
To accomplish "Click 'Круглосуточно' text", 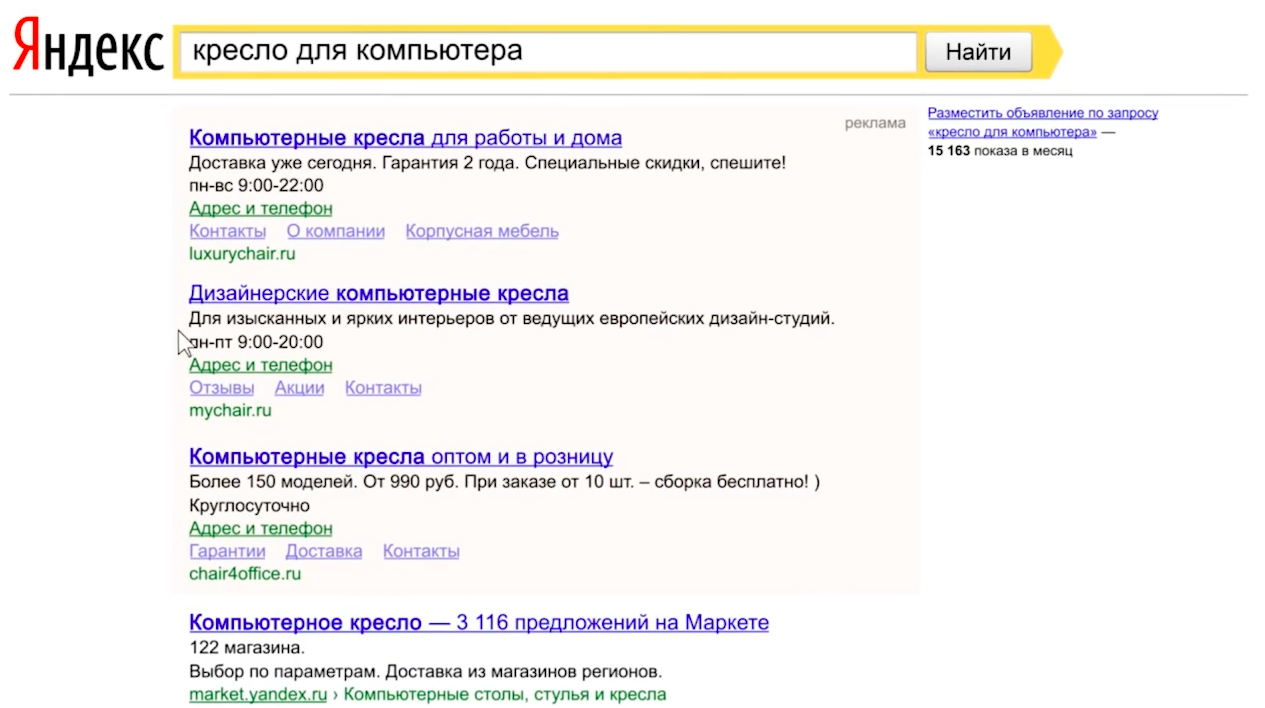I will [249, 505].
